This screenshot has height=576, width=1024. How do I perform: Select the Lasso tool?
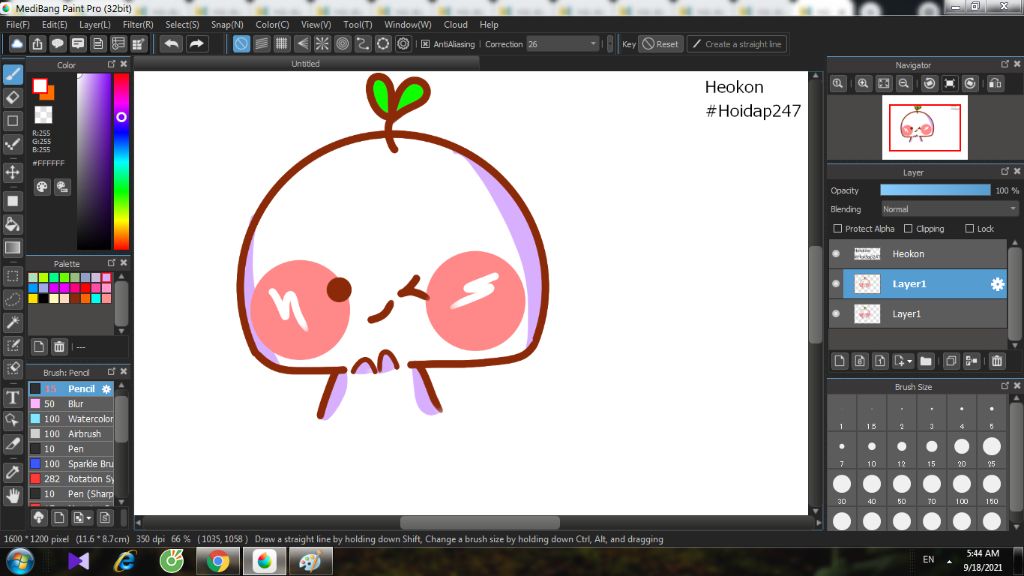(x=12, y=300)
